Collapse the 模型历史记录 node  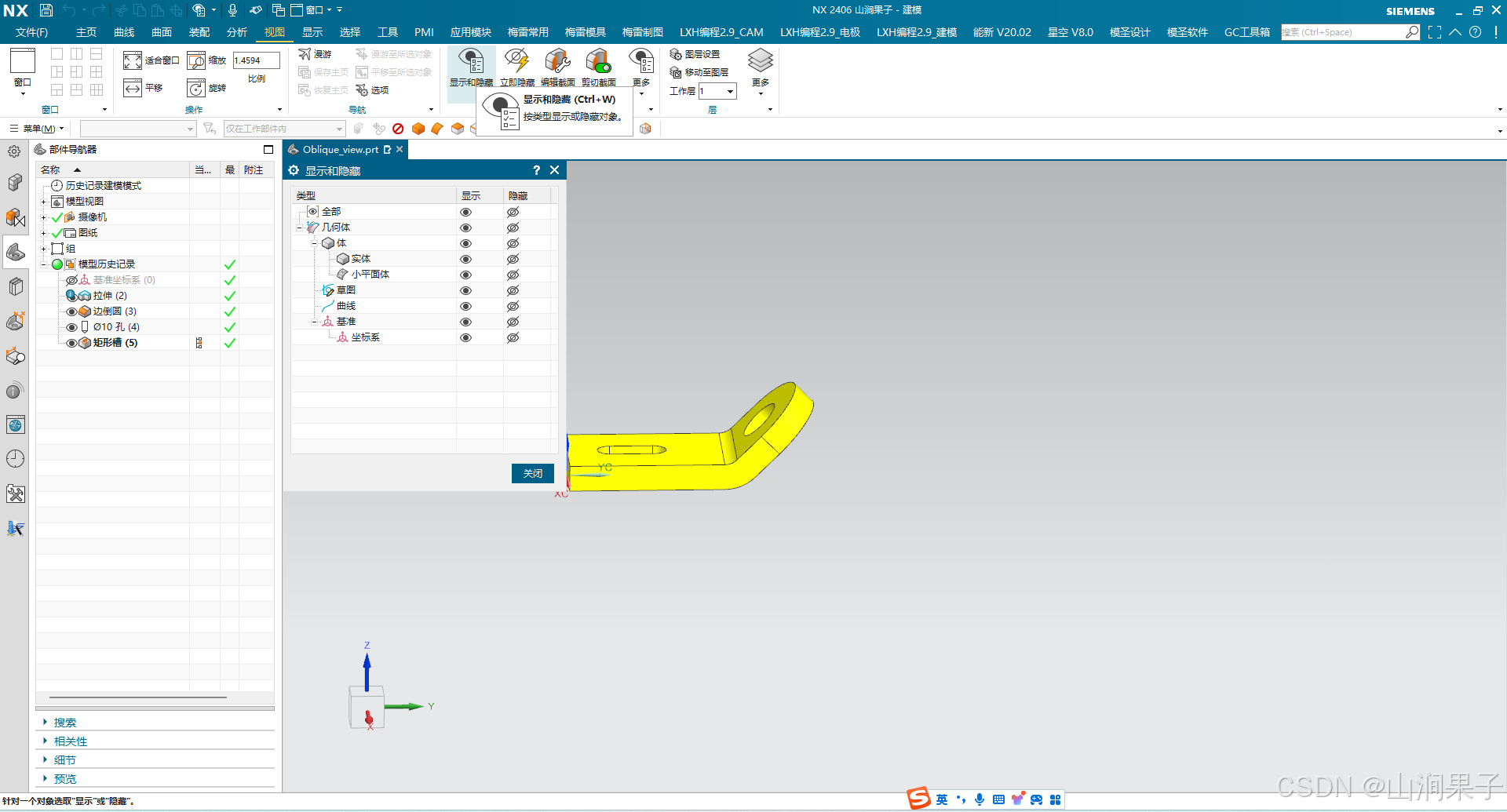(44, 264)
